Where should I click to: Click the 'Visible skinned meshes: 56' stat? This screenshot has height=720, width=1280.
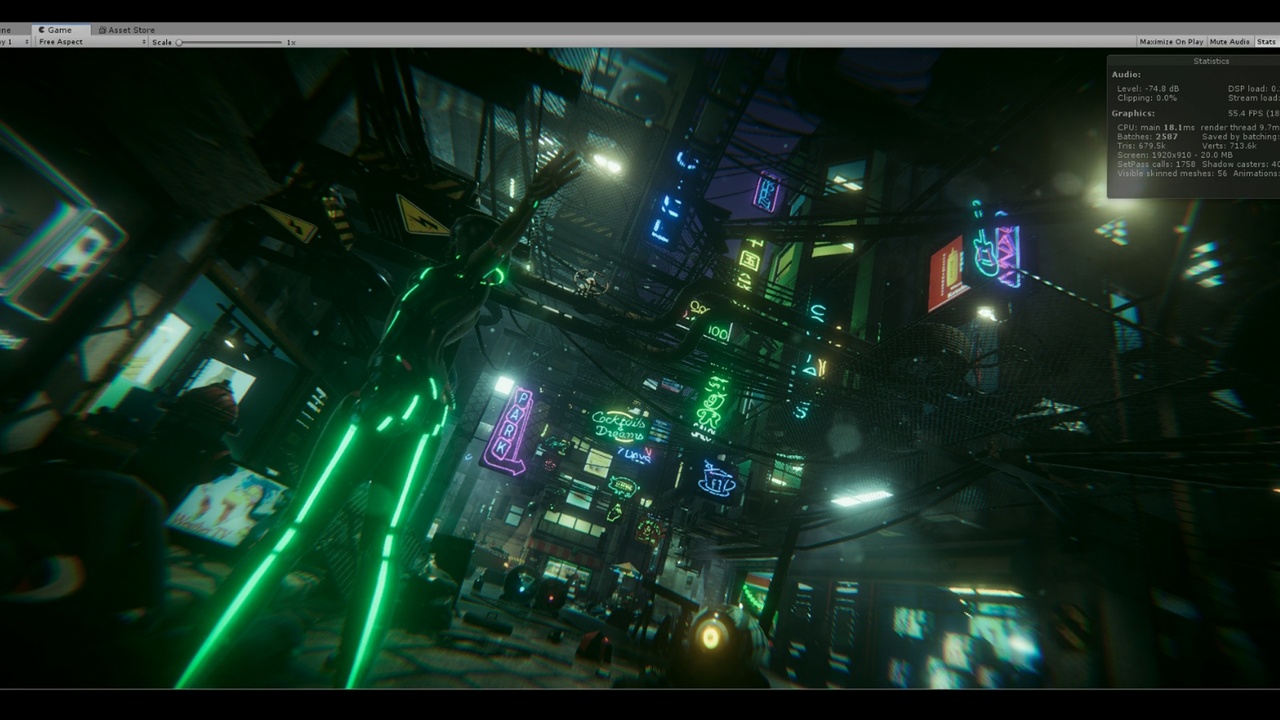tap(1172, 173)
